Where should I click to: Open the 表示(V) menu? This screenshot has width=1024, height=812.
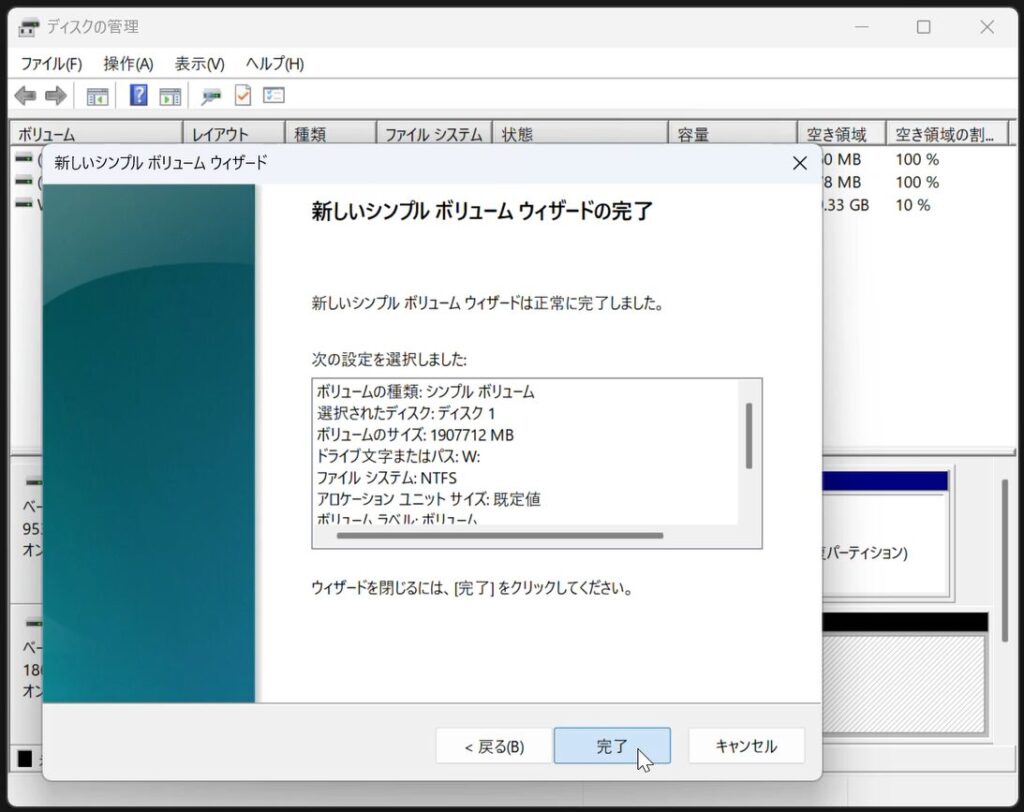tap(199, 64)
